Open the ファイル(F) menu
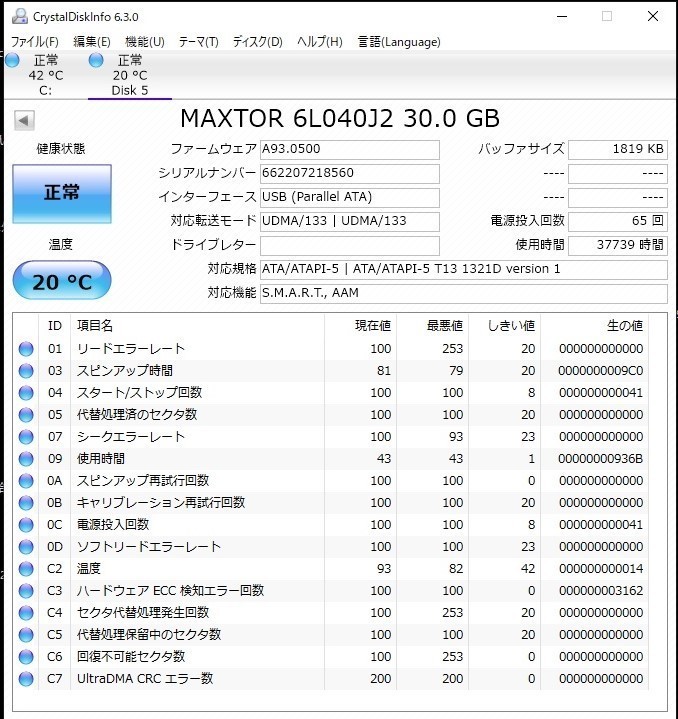 [x=35, y=42]
